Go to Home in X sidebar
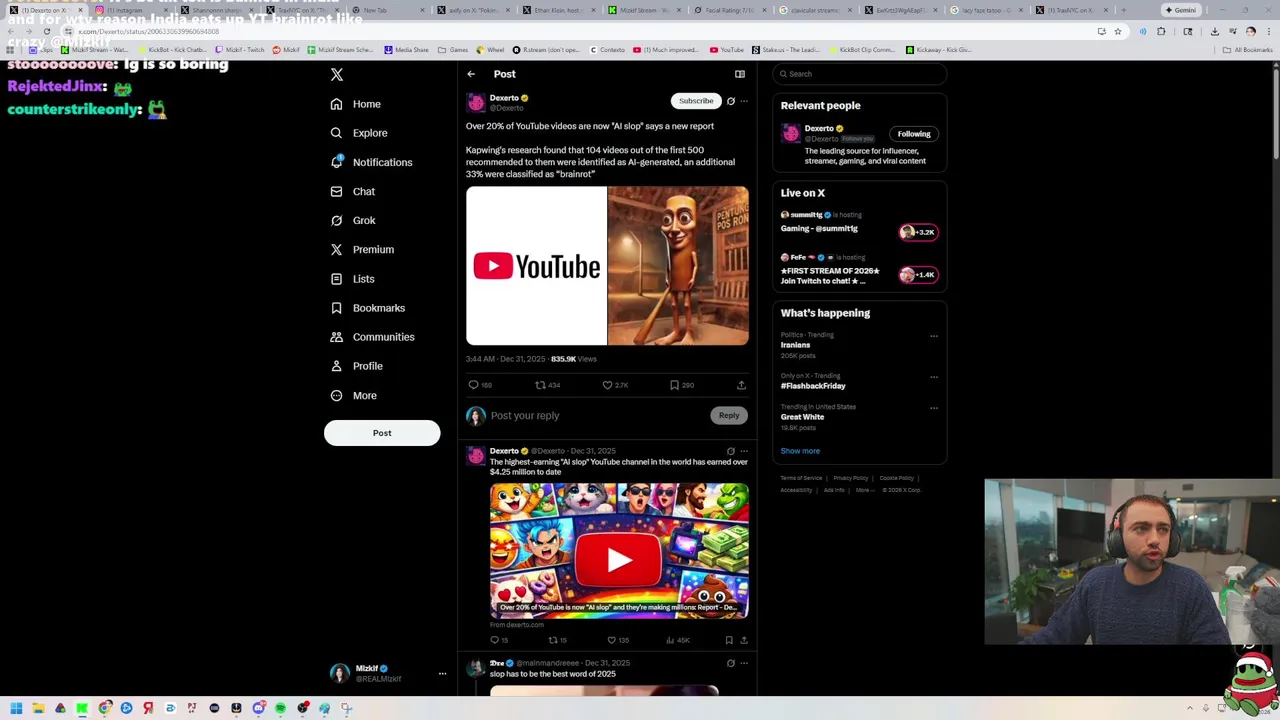 [356, 104]
